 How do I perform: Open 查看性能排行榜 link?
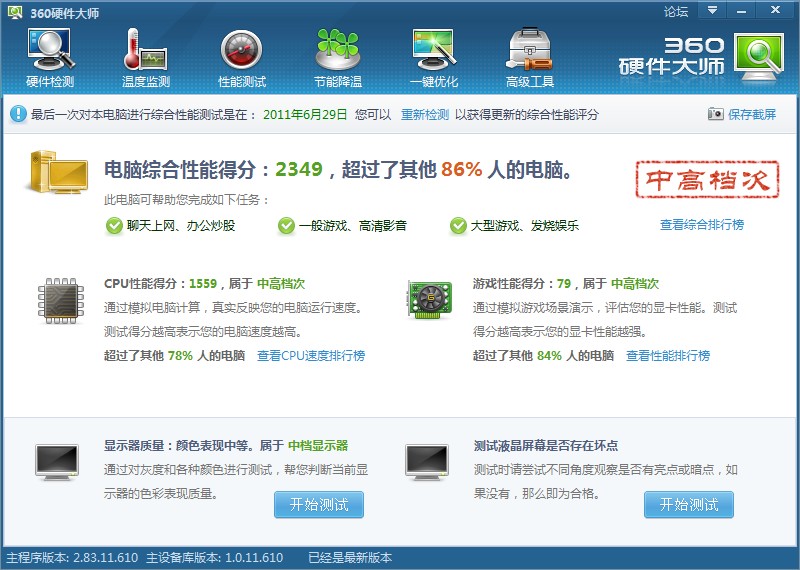(x=668, y=356)
